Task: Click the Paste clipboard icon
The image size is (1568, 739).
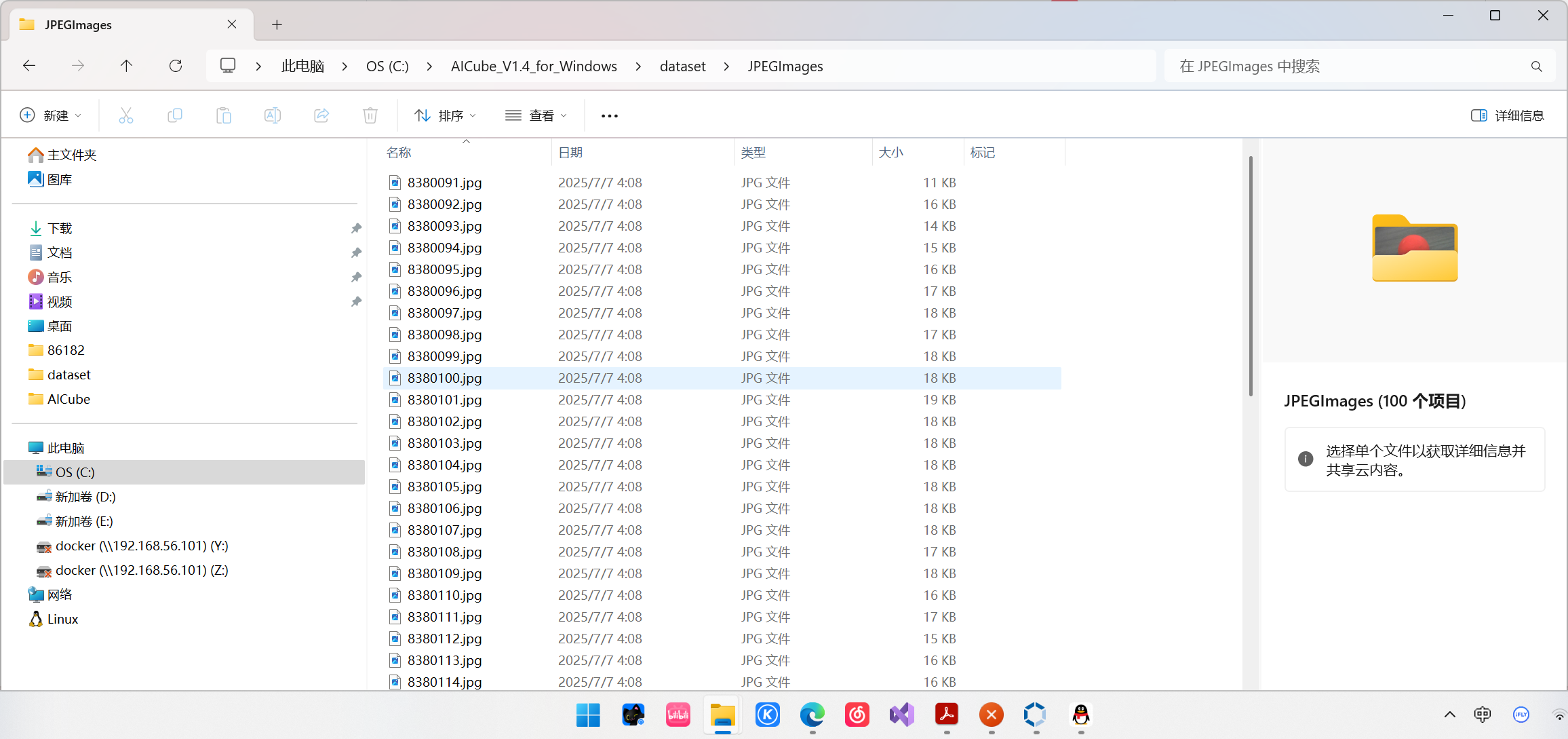Action: tap(224, 115)
